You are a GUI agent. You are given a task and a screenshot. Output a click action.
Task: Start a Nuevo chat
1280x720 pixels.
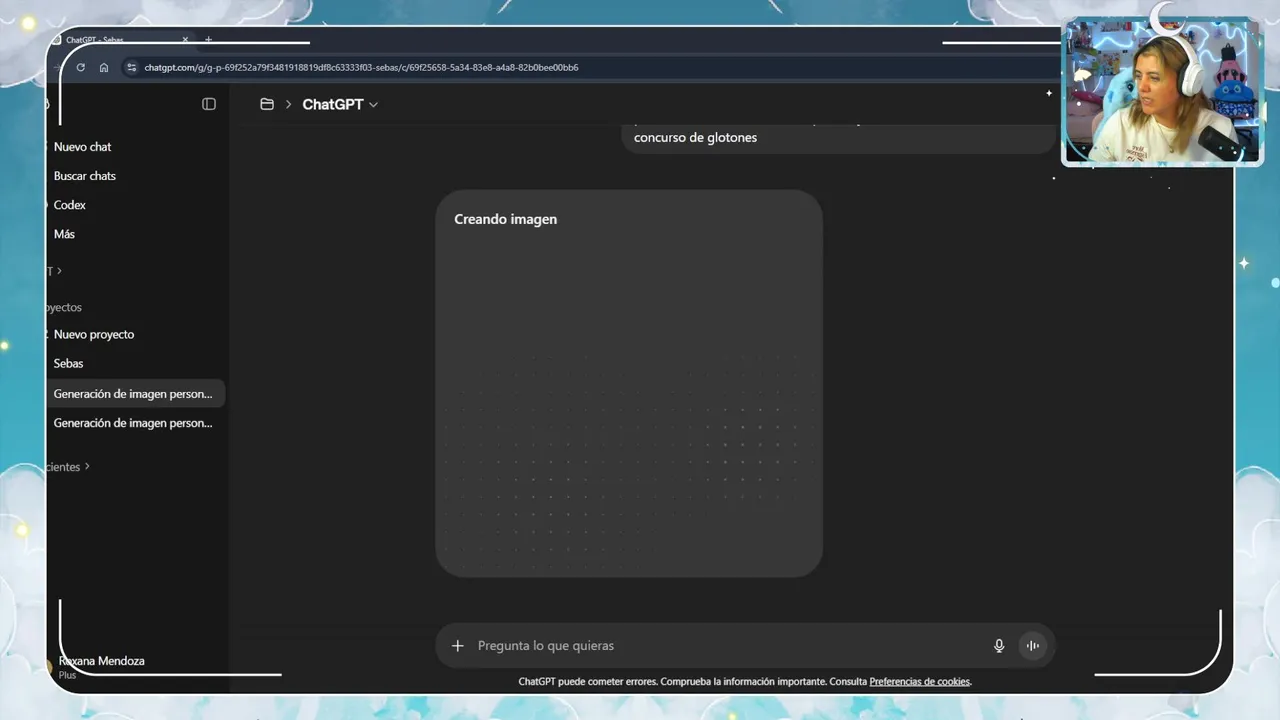pos(83,147)
